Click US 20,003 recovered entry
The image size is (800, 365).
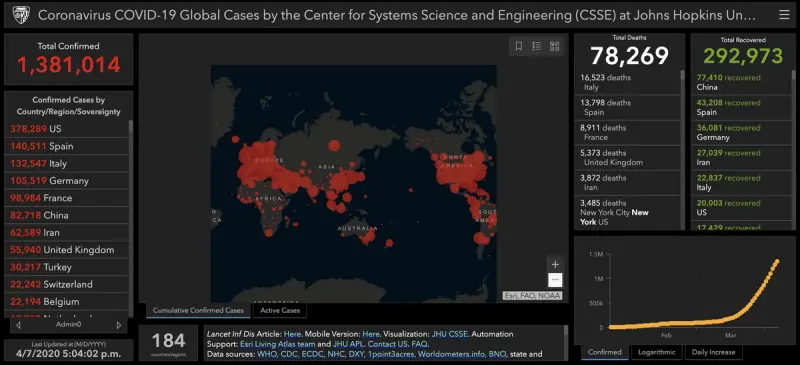(x=741, y=207)
